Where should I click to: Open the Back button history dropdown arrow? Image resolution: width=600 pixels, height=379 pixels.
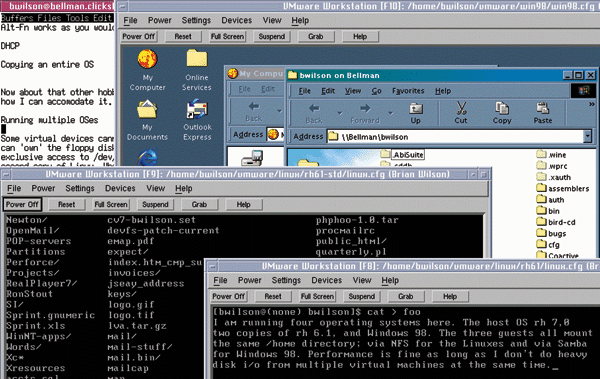point(339,113)
